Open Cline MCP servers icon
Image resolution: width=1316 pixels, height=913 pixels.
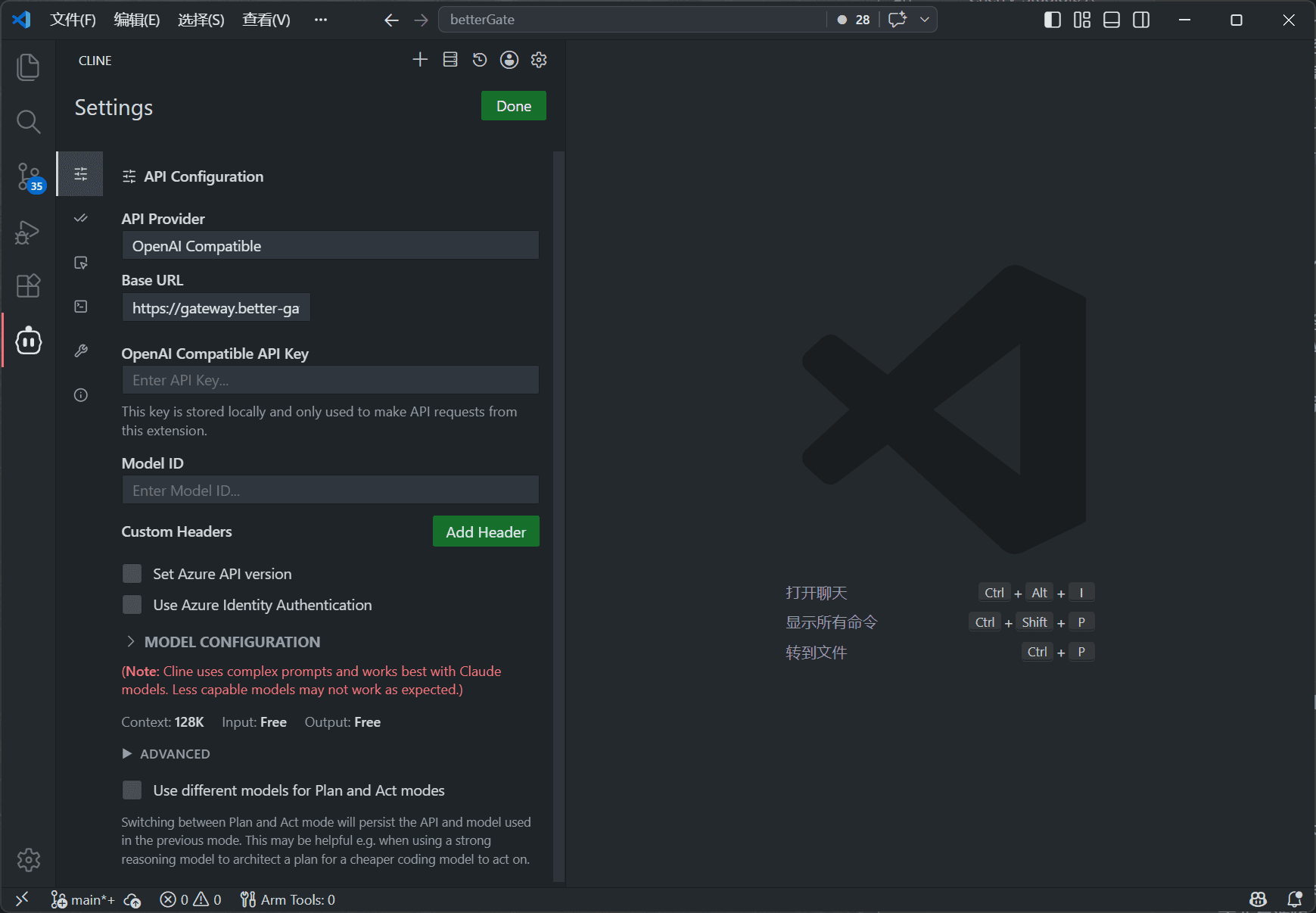click(x=450, y=60)
